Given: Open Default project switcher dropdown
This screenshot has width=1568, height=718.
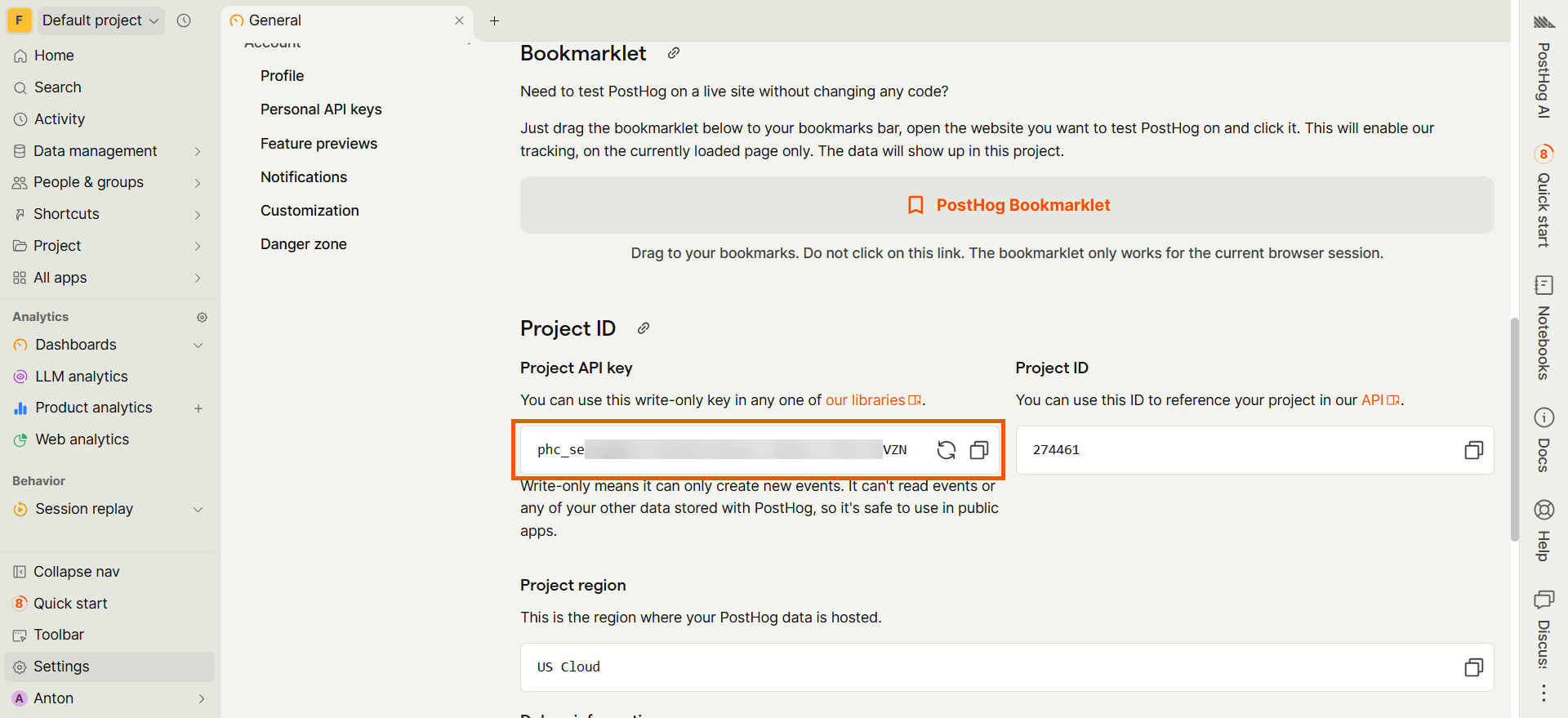Looking at the screenshot, I should click(100, 20).
